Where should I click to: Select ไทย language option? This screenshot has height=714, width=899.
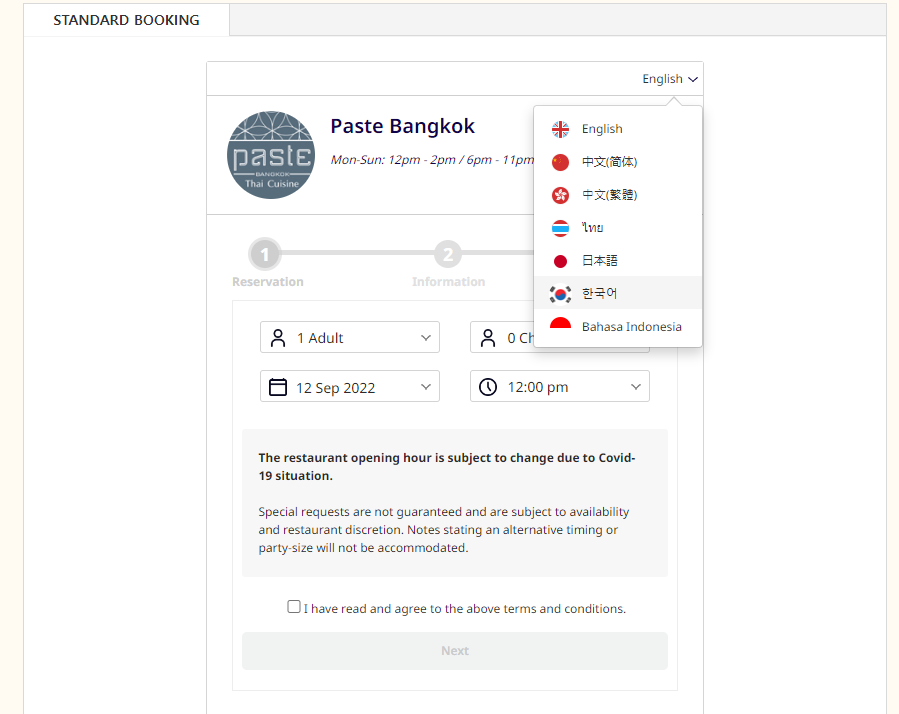pos(617,228)
